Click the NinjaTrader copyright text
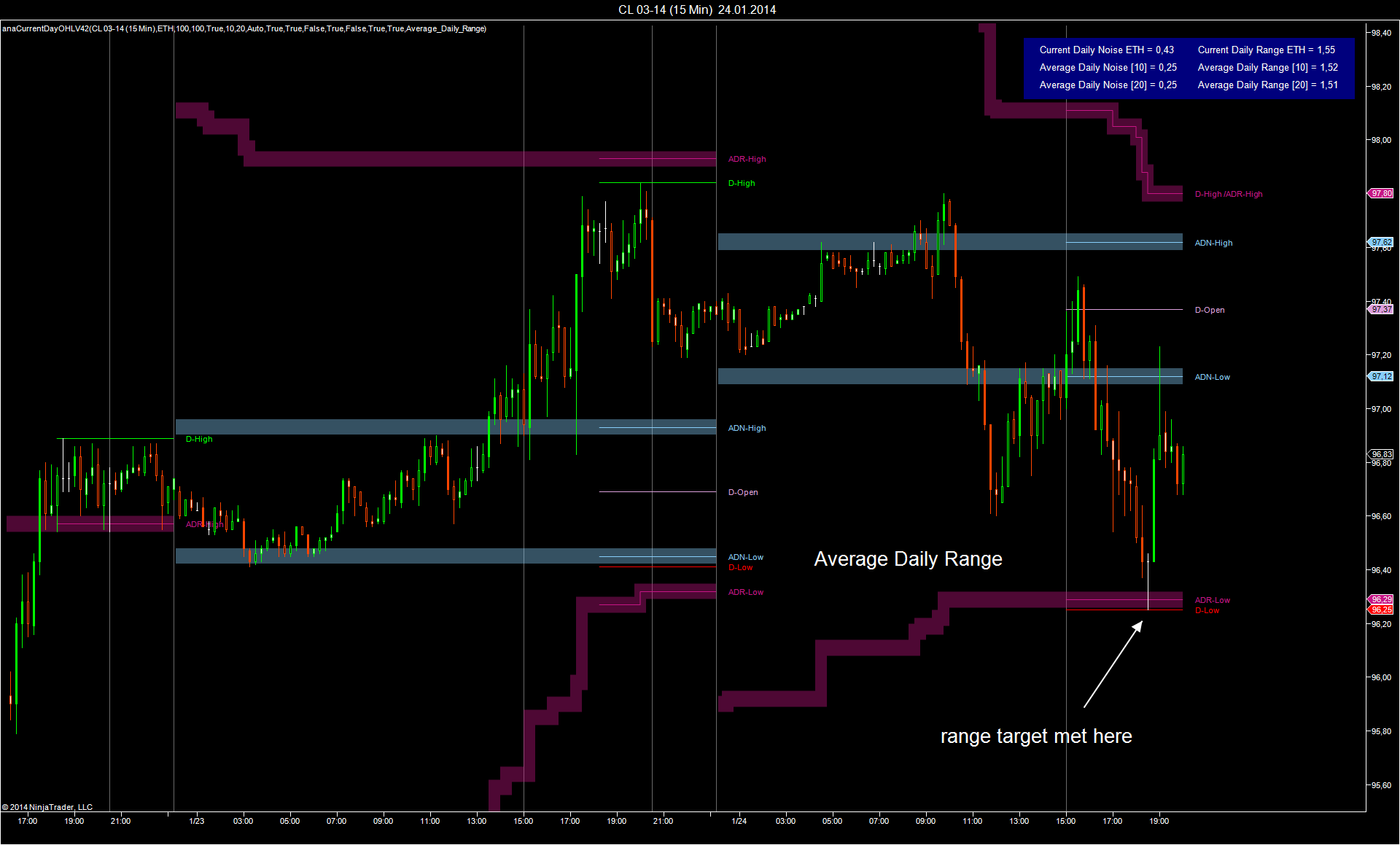 tap(47, 807)
